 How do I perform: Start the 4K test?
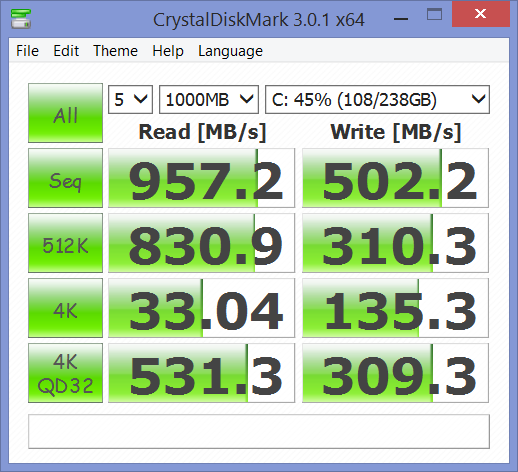[65, 308]
